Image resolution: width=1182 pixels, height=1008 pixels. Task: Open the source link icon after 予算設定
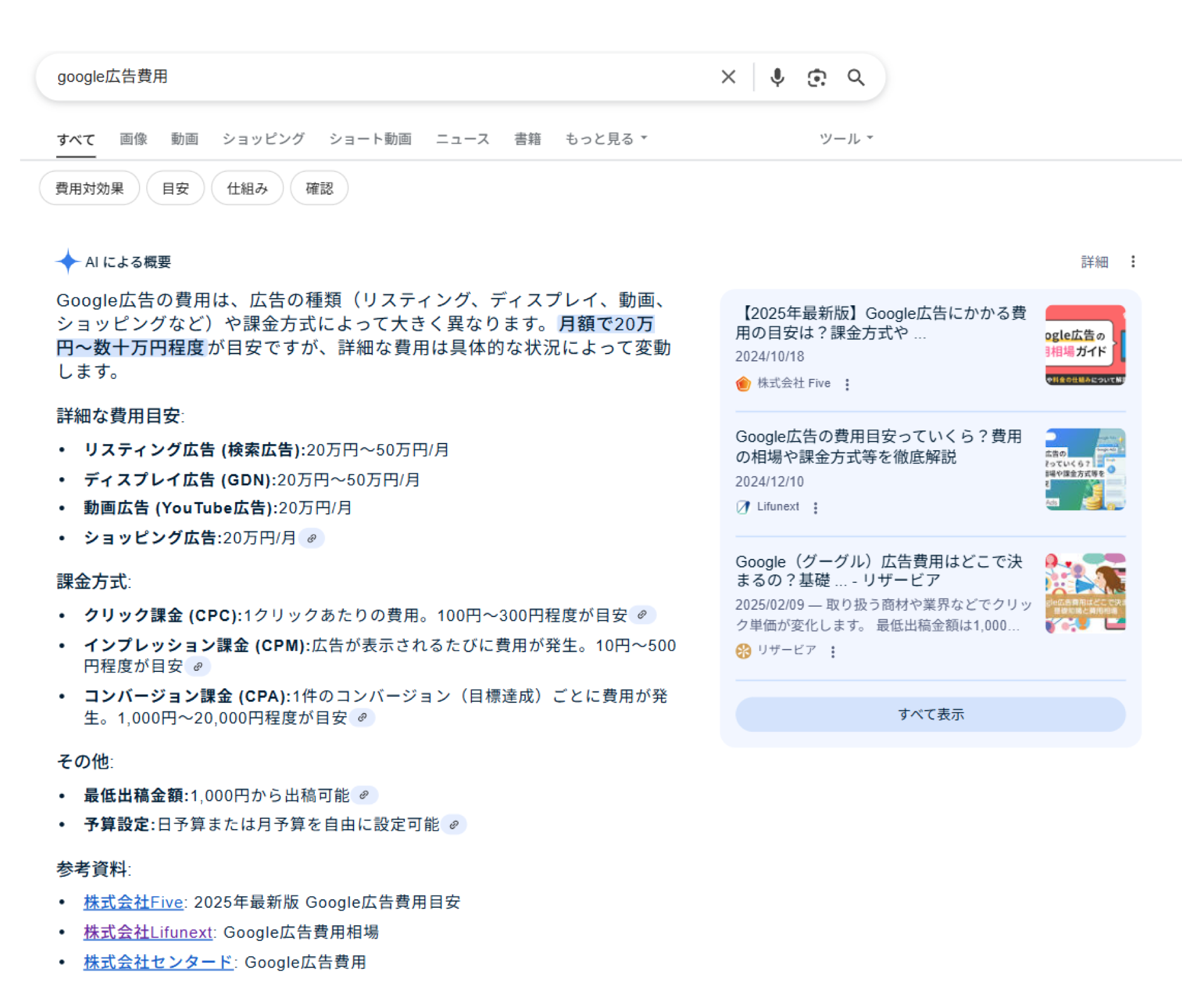click(x=454, y=824)
